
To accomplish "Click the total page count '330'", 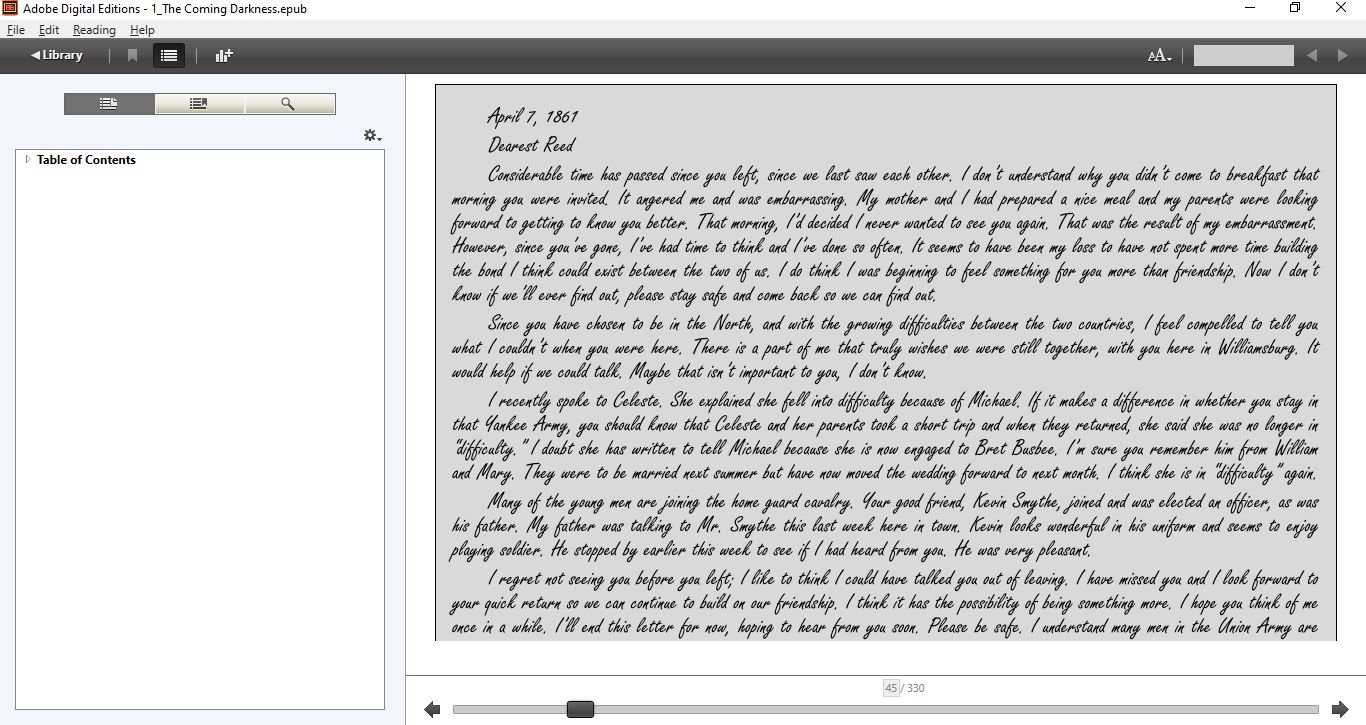I will tap(915, 688).
